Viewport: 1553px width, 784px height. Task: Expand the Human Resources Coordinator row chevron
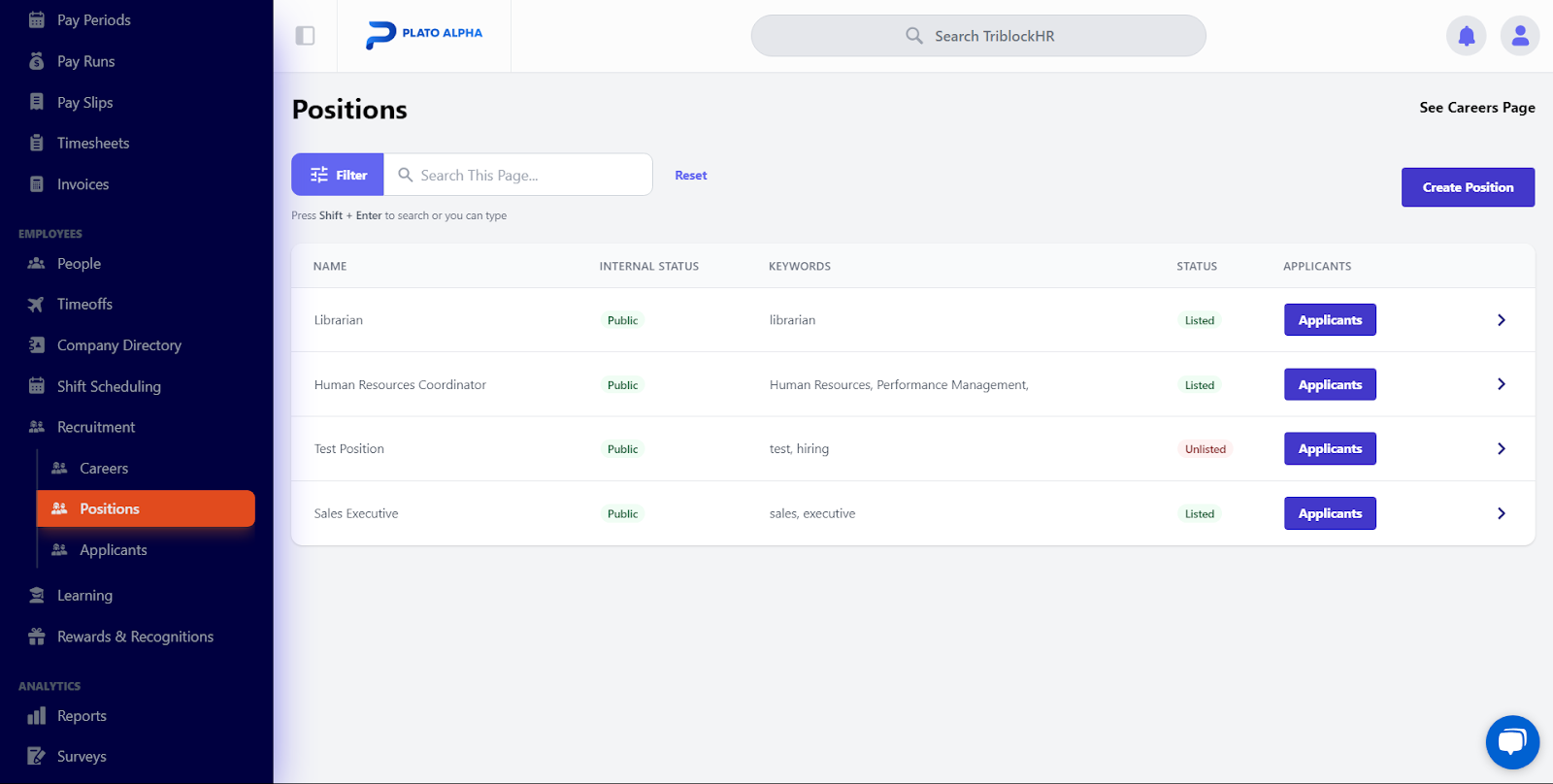1502,384
